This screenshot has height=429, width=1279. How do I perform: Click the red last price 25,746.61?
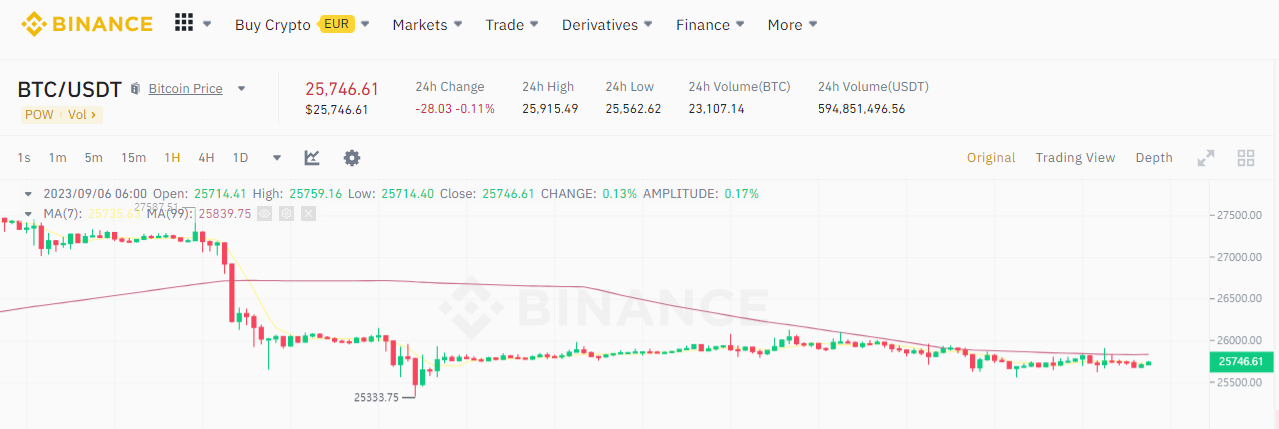pyautogui.click(x=342, y=88)
